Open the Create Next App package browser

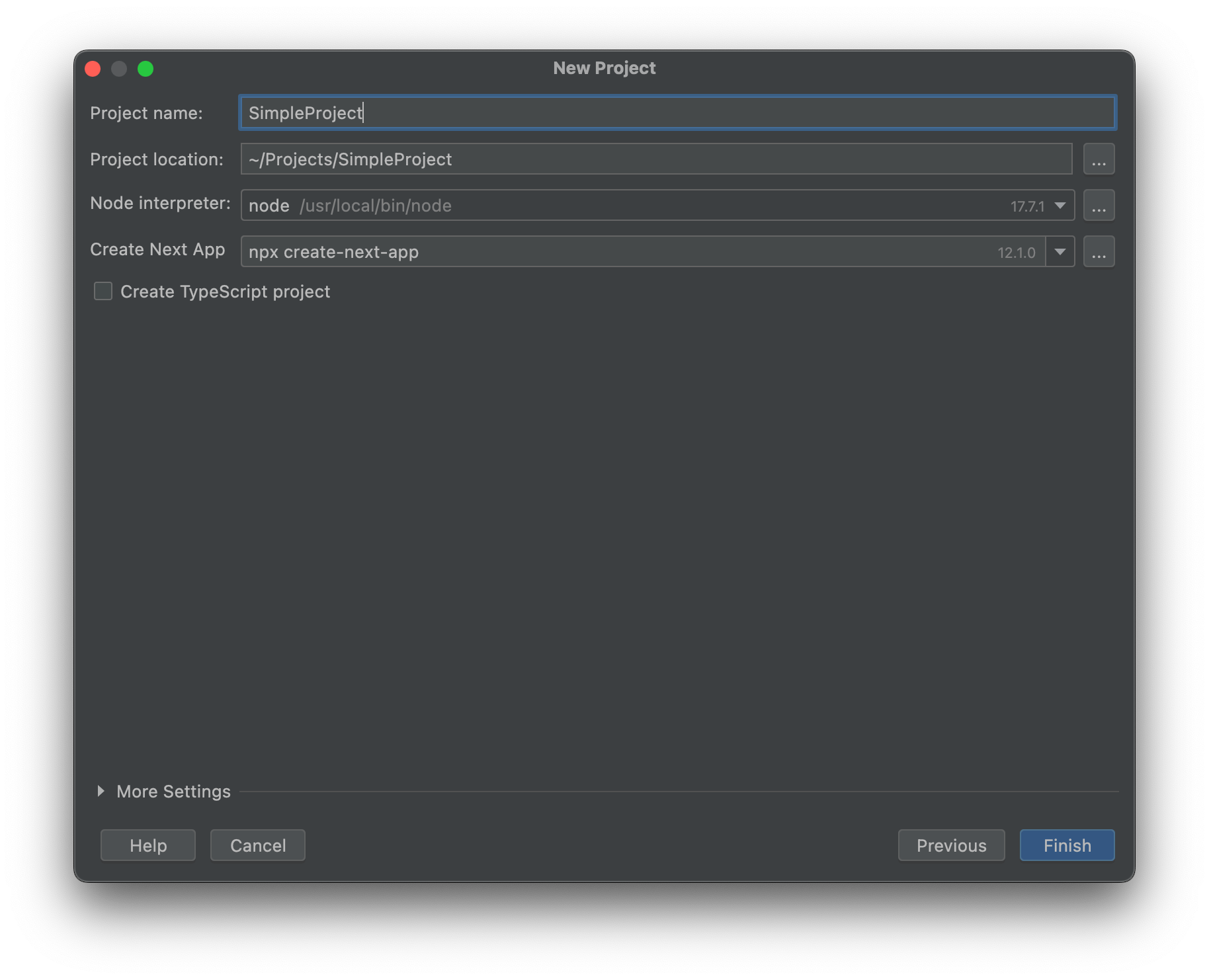(x=1098, y=251)
